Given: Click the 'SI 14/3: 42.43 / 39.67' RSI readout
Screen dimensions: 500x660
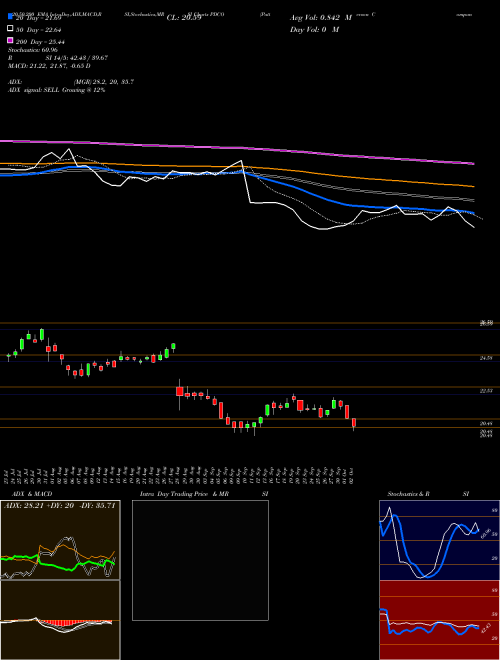Looking at the screenshot, I should click(x=77, y=58).
